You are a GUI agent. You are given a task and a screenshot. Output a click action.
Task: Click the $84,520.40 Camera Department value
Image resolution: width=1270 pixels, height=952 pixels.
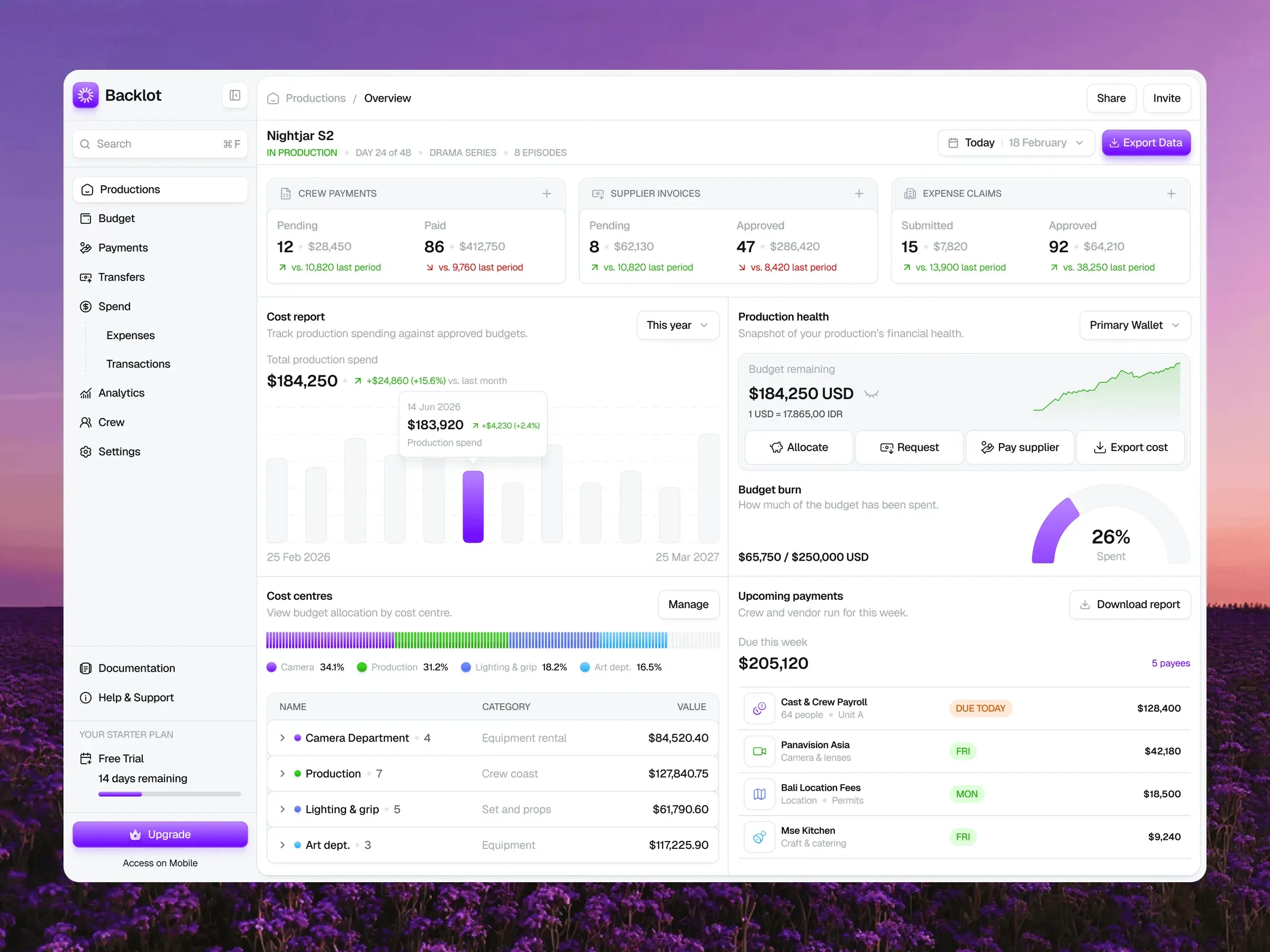[678, 738]
